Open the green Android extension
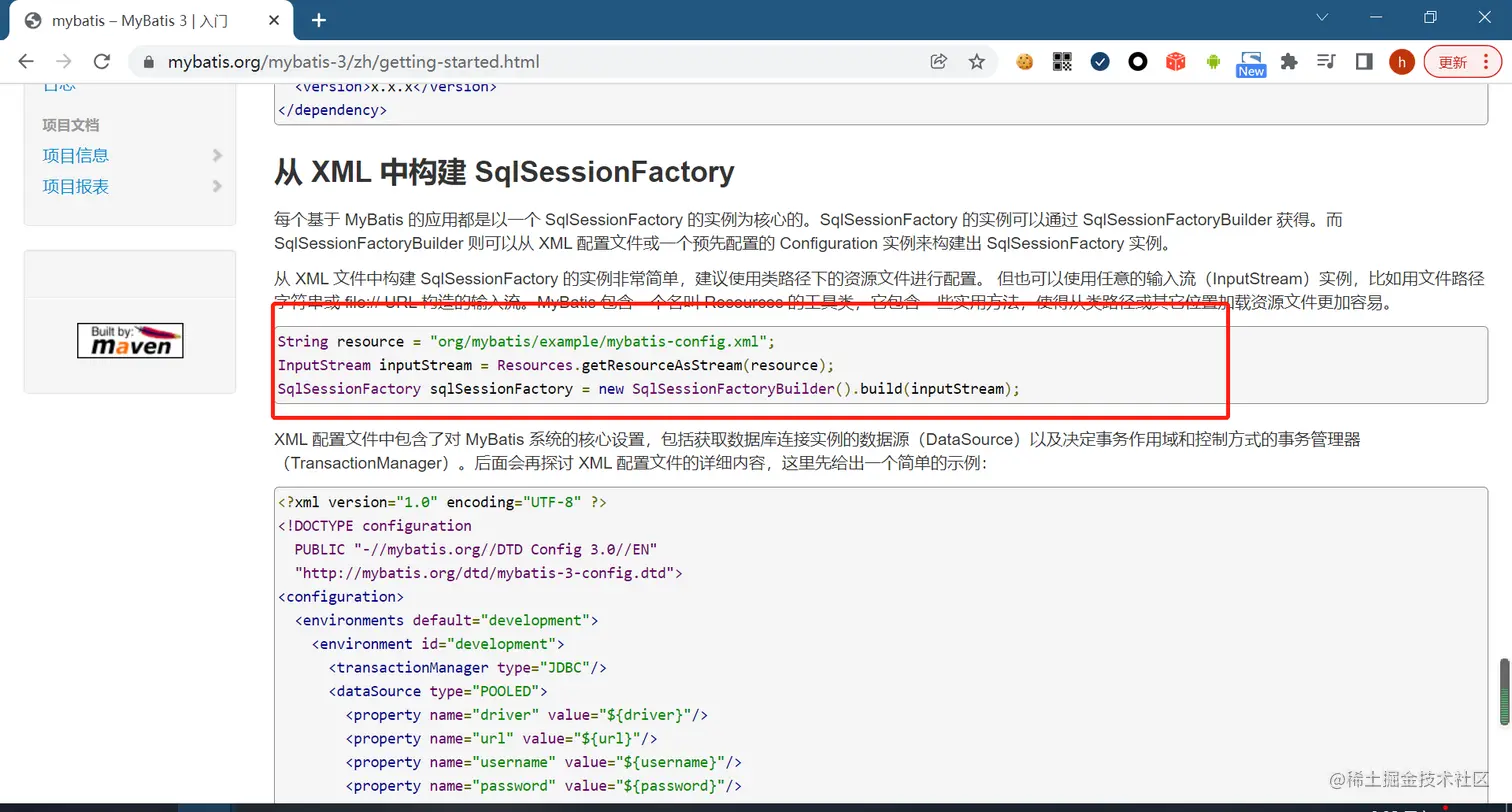 [x=1214, y=61]
